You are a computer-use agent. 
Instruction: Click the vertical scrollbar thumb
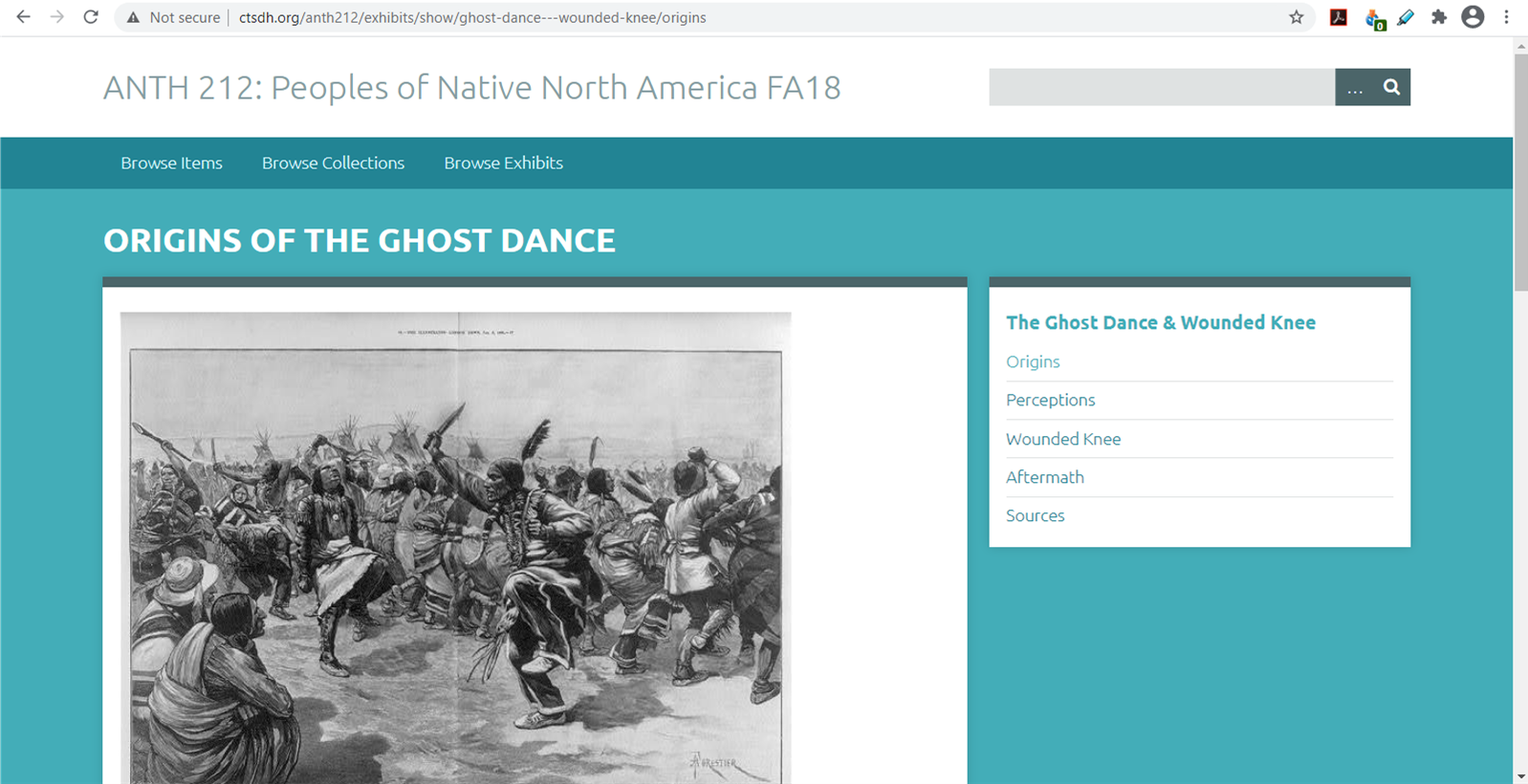[x=1520, y=172]
